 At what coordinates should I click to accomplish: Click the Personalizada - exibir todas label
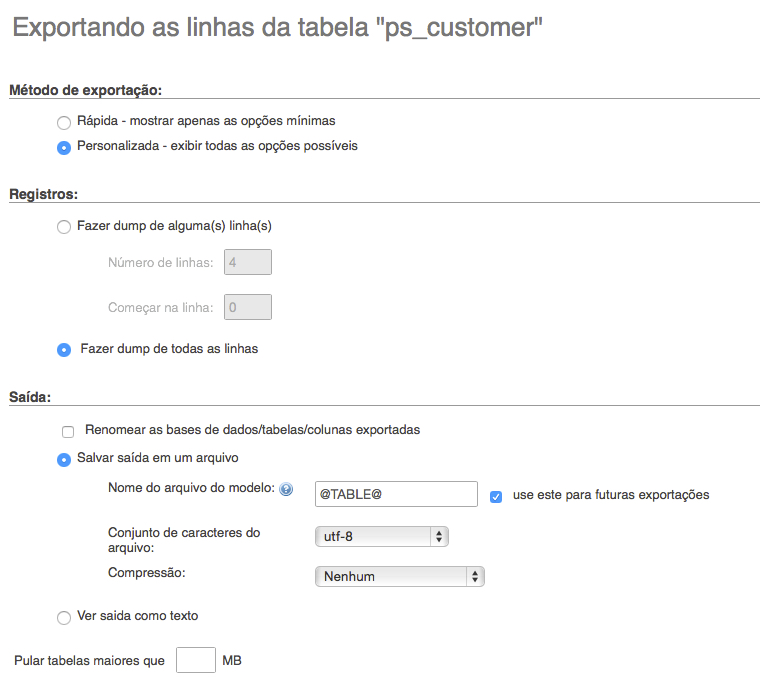(217, 146)
